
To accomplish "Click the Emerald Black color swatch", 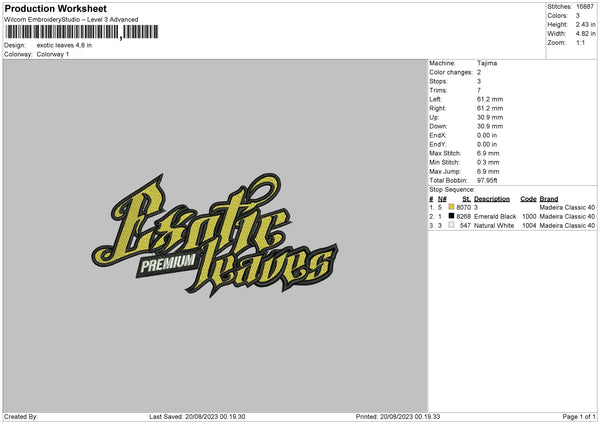I will [x=452, y=216].
